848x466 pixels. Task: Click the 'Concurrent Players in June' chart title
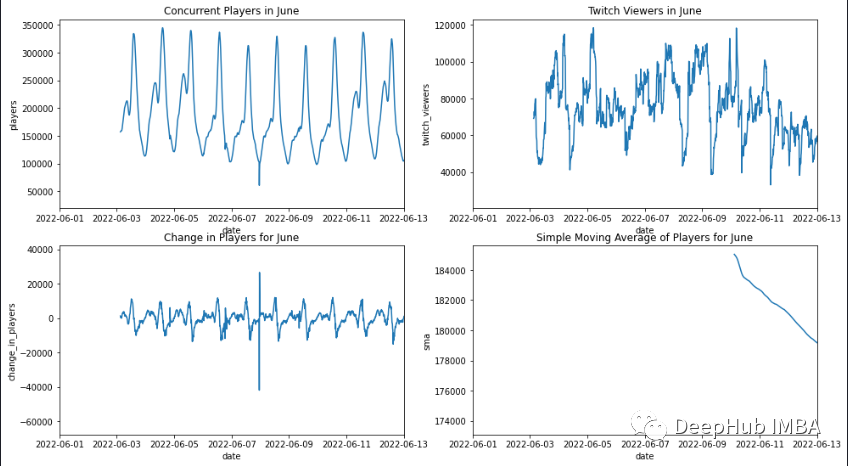[x=231, y=11]
